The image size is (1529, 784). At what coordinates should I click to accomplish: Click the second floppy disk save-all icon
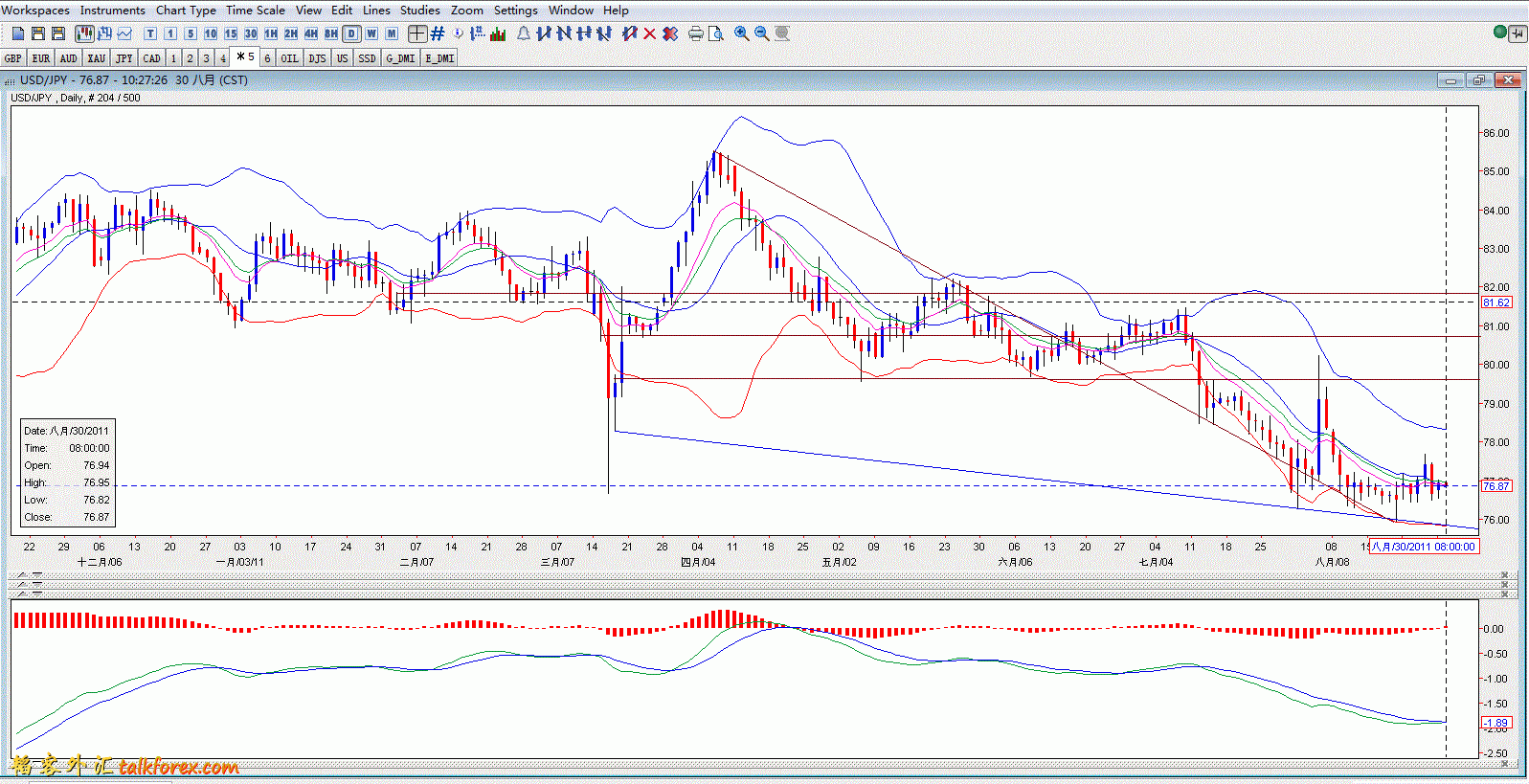coord(58,34)
